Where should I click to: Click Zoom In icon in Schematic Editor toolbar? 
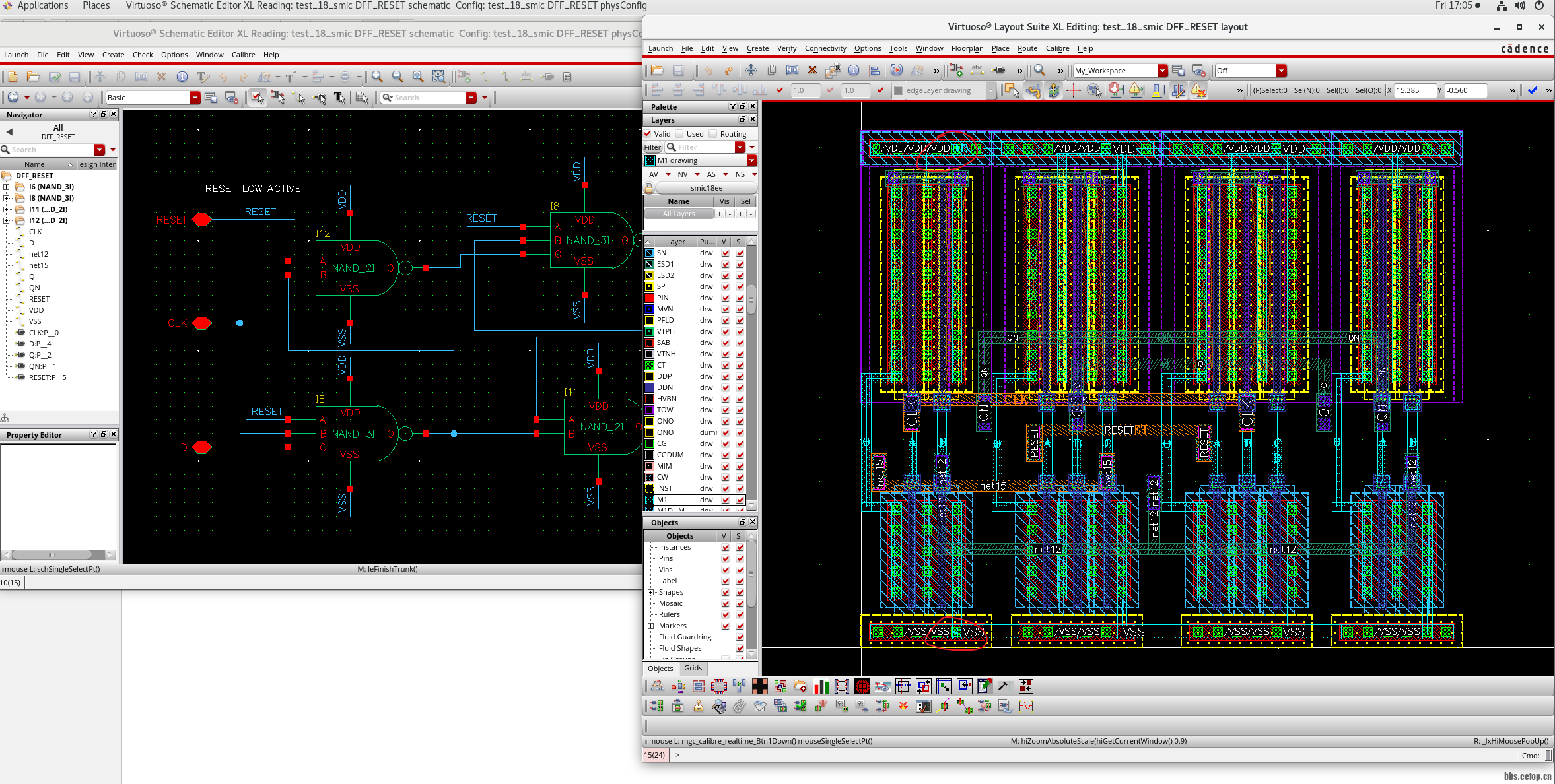377,77
